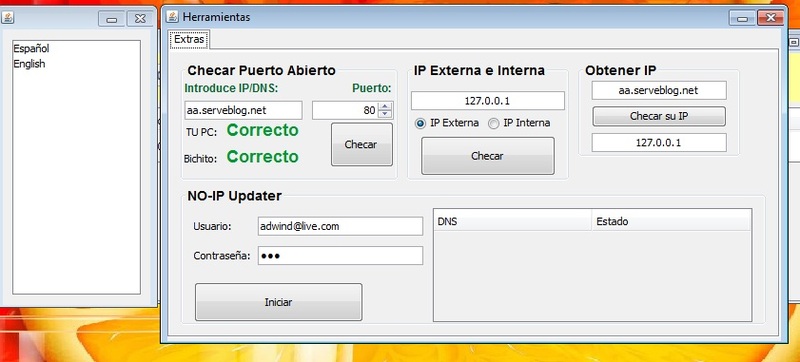Sort by the DNS column header
800x362 pixels.
(512, 222)
